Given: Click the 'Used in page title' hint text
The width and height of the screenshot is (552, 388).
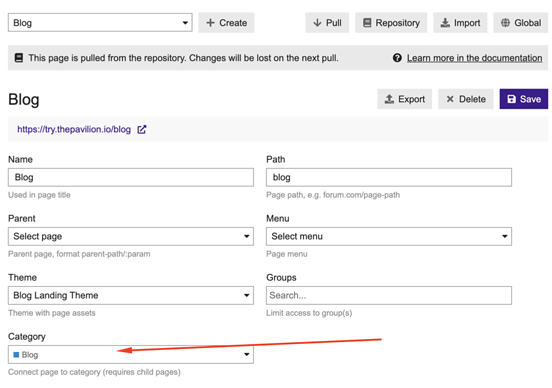Looking at the screenshot, I should click(x=39, y=195).
